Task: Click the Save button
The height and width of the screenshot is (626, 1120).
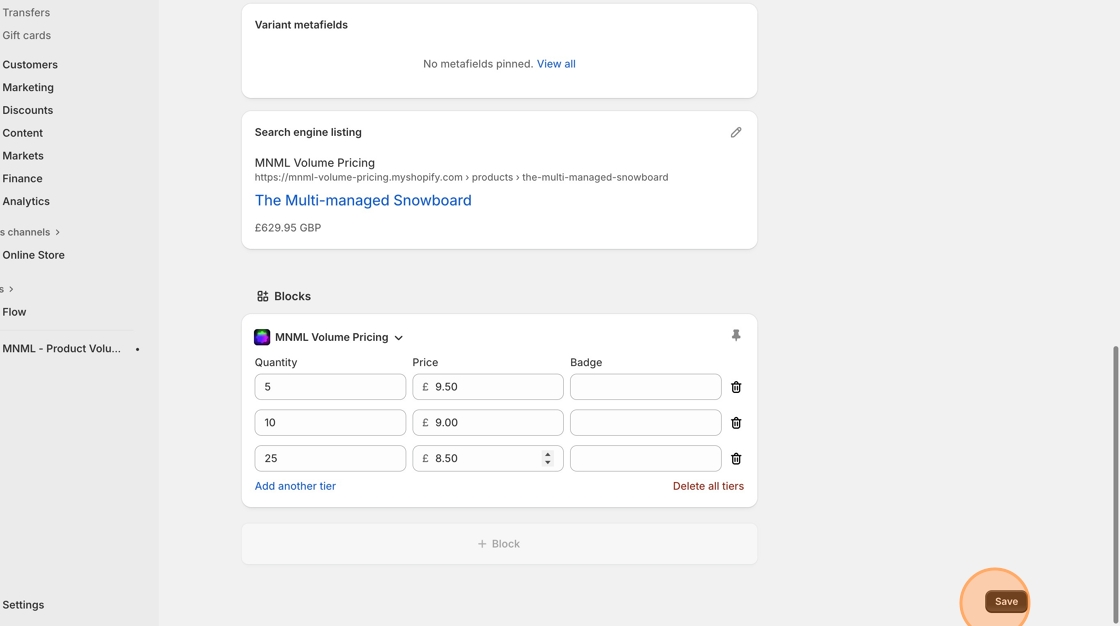Action: pyautogui.click(x=1005, y=601)
